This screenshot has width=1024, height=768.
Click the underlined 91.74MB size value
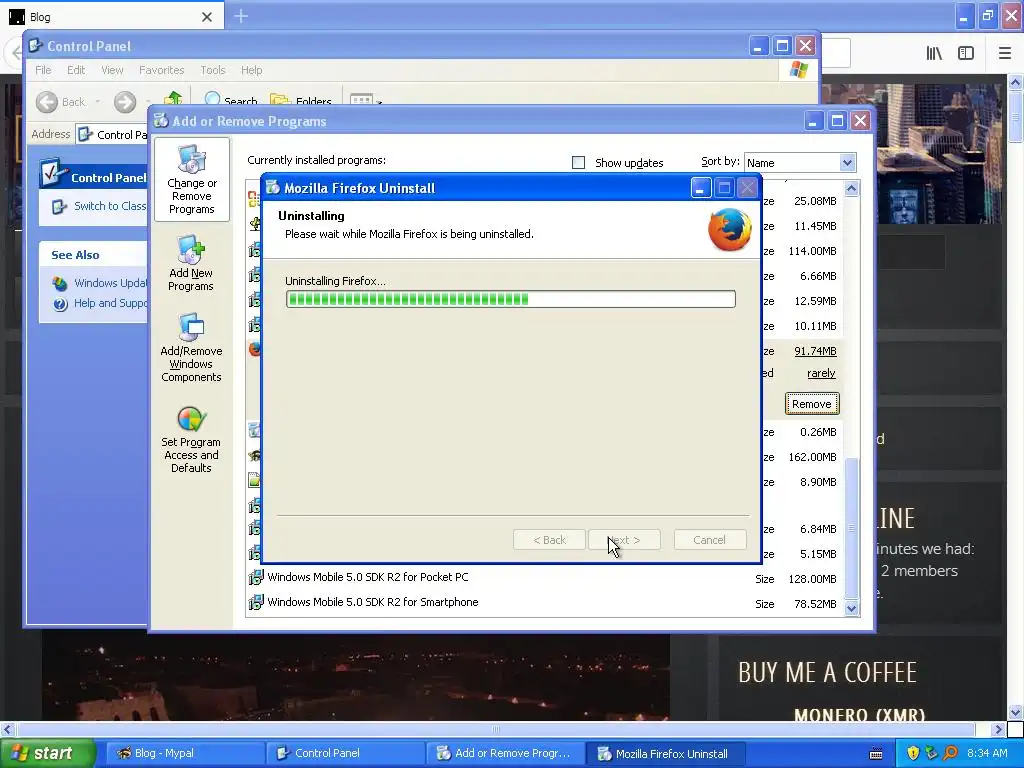815,351
